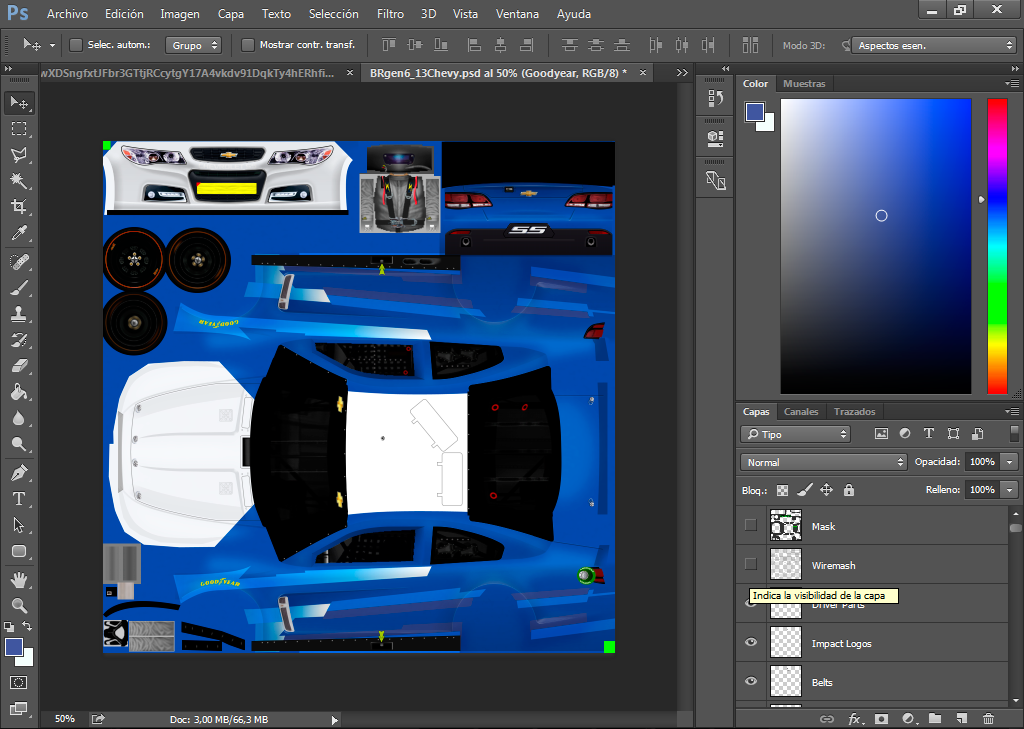1024x729 pixels.
Task: Click the Opacidad value field
Action: click(982, 462)
